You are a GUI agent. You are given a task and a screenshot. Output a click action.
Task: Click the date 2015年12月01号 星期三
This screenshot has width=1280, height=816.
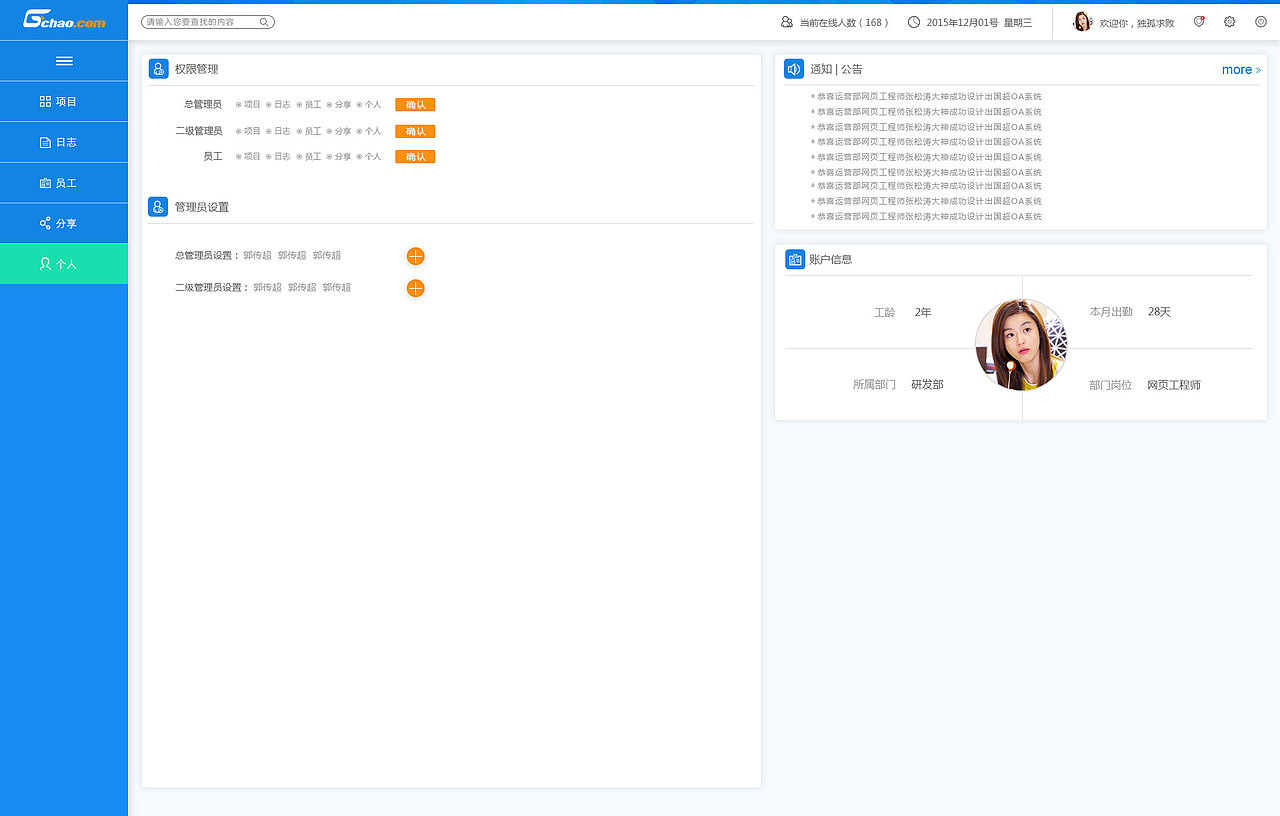(979, 22)
